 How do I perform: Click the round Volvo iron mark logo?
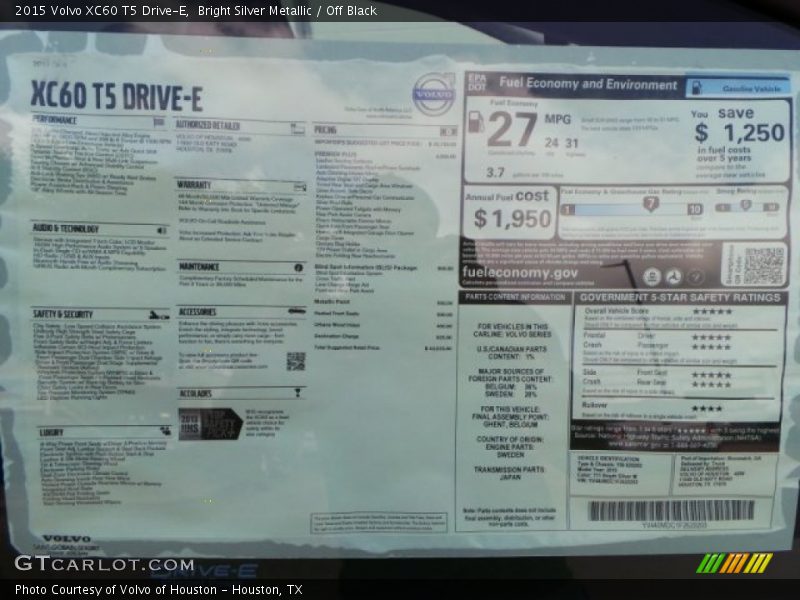[x=433, y=94]
